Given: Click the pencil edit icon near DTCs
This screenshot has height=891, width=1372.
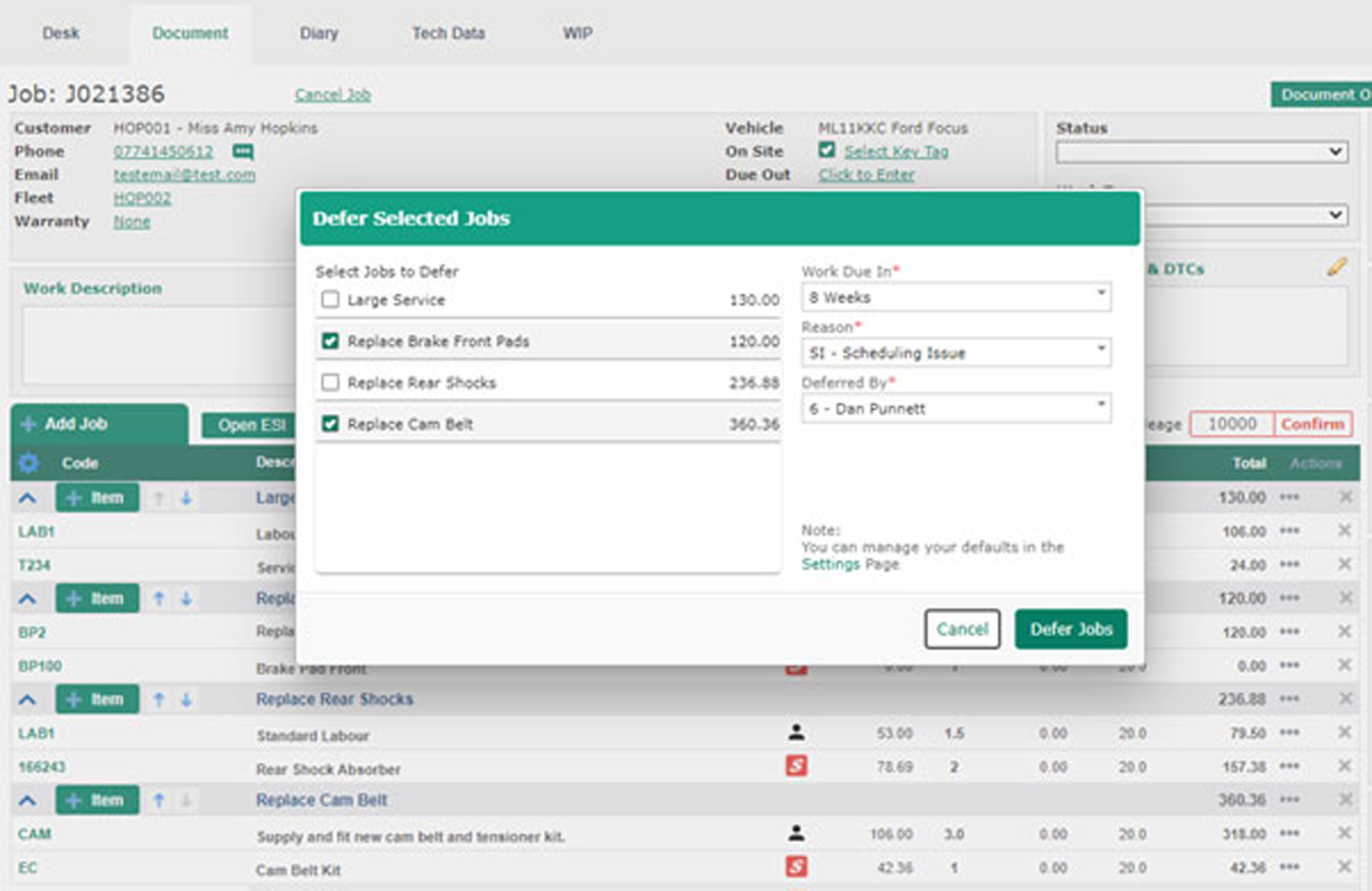Looking at the screenshot, I should [1336, 268].
